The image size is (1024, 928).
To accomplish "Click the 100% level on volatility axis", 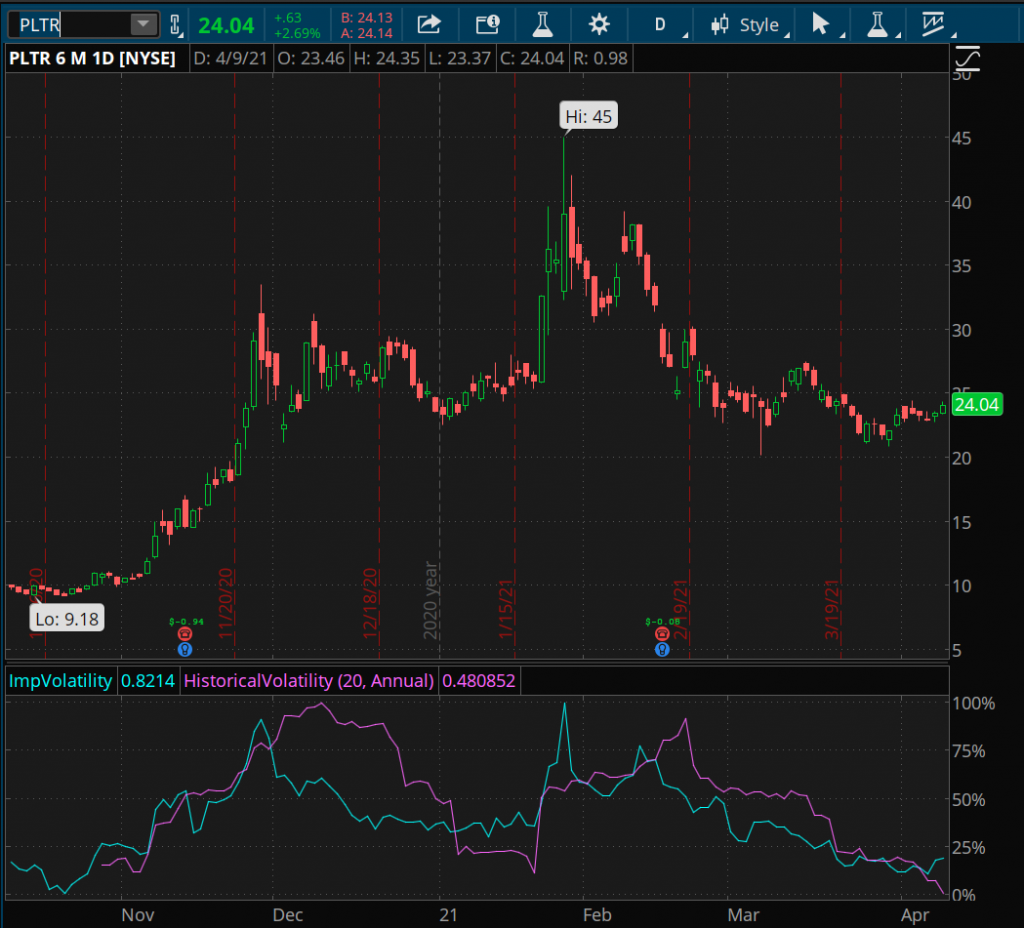I will click(974, 703).
